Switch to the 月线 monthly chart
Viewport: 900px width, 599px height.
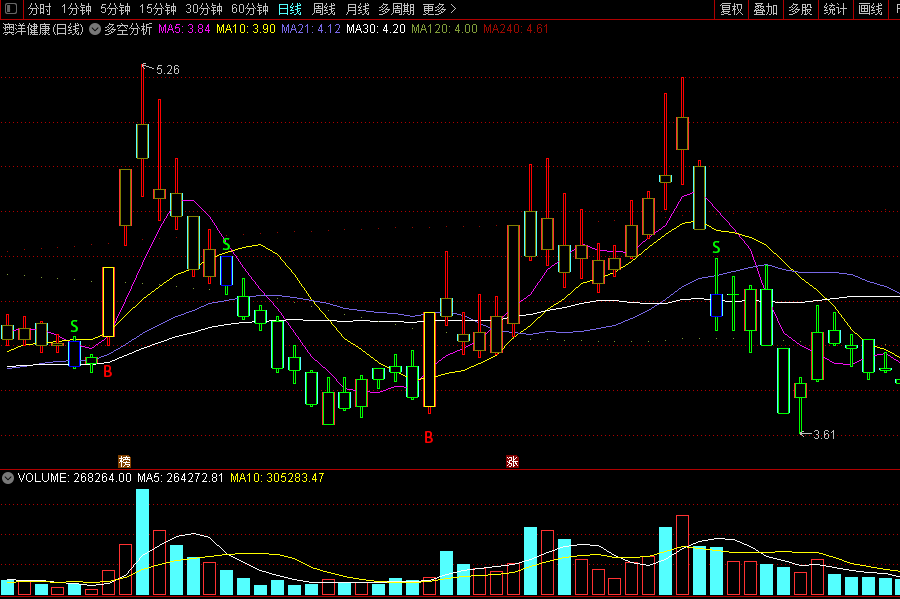(358, 9)
